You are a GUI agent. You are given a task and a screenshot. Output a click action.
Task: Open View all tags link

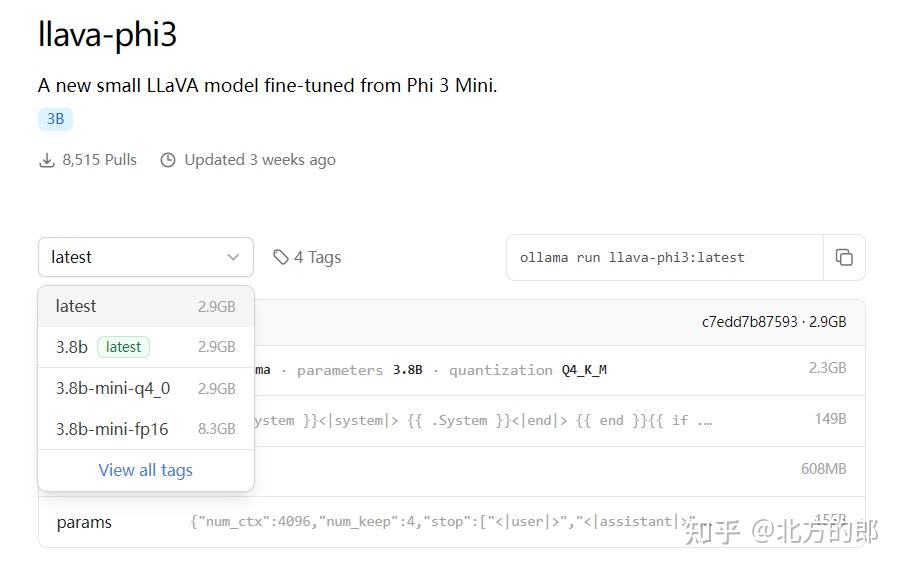click(145, 470)
